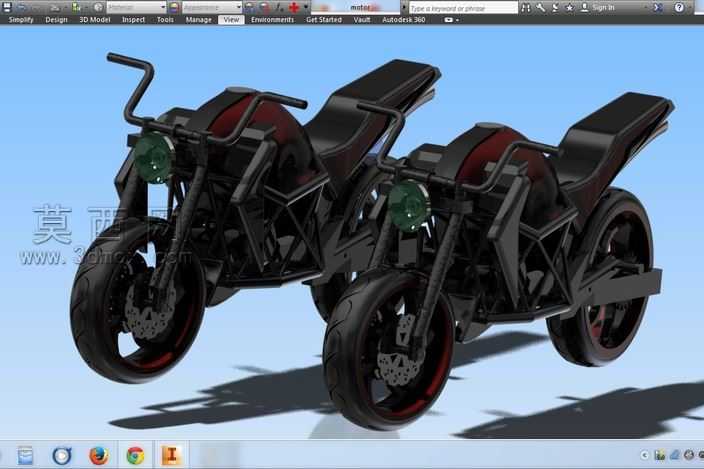704x469 pixels.
Task: Click the red cross icon in toolbar
Action: 295,7
